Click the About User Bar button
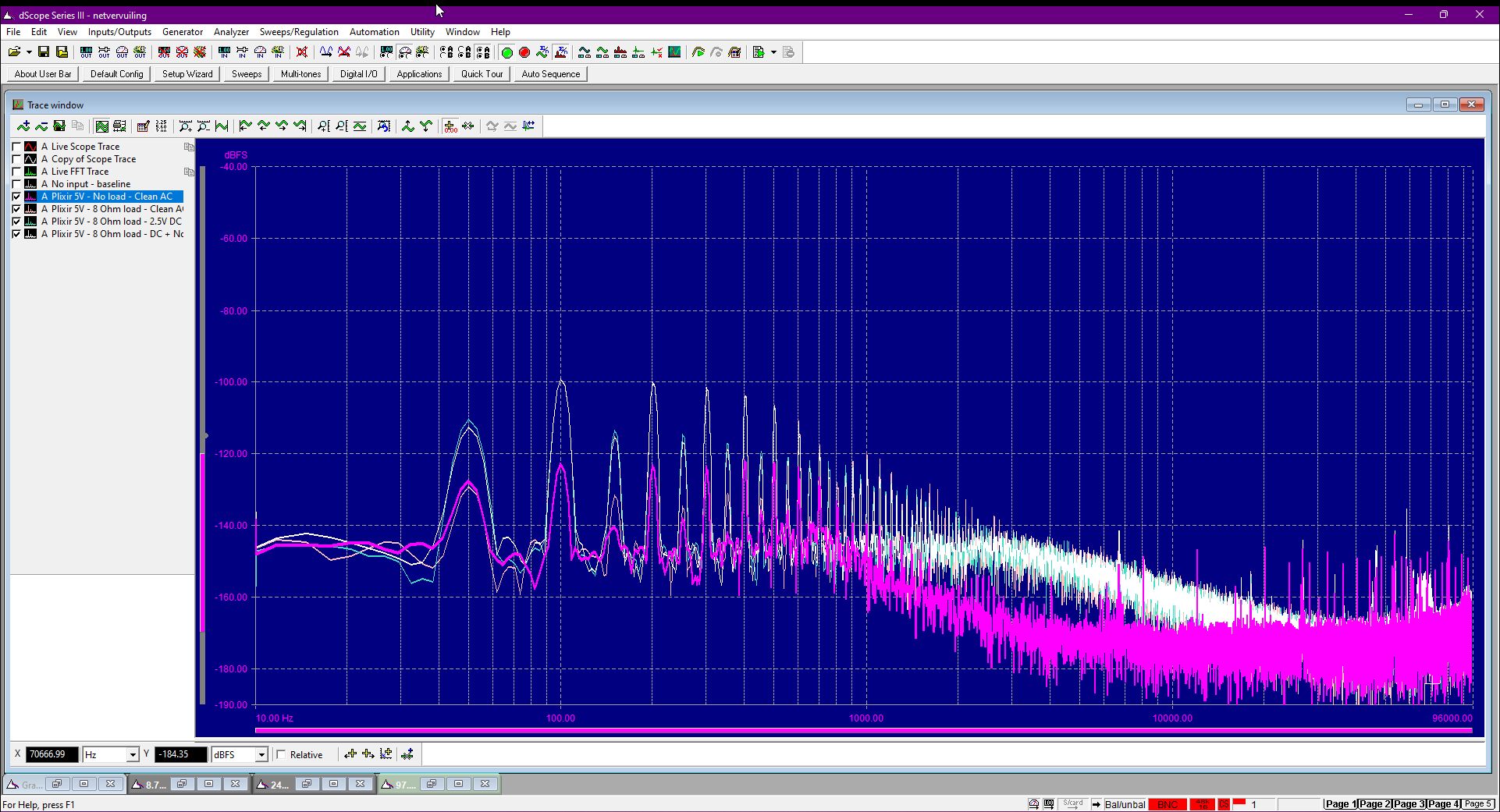The height and width of the screenshot is (812, 1500). pyautogui.click(x=43, y=74)
